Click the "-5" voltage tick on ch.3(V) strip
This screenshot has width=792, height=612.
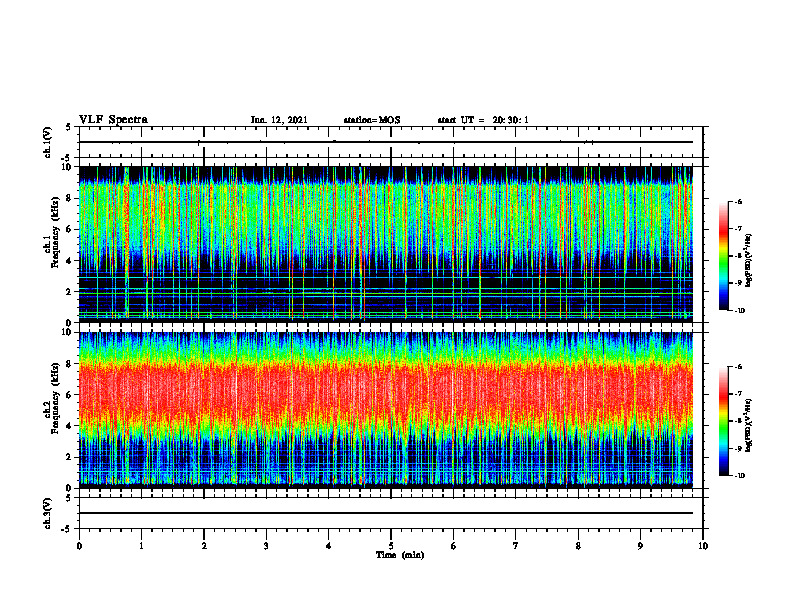67,529
